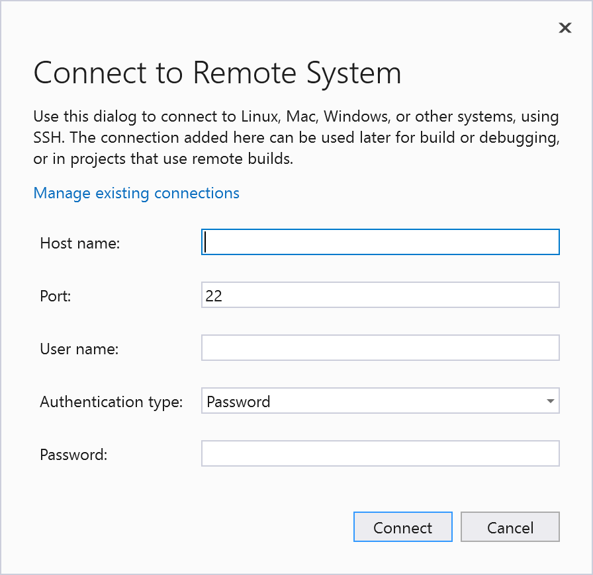The height and width of the screenshot is (575, 593).
Task: Click the selected Password value in combo box
Action: pyautogui.click(x=238, y=401)
